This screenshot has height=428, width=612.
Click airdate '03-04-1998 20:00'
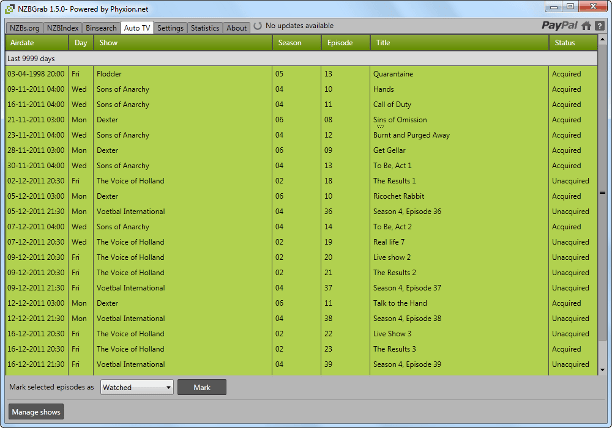[x=36, y=74]
